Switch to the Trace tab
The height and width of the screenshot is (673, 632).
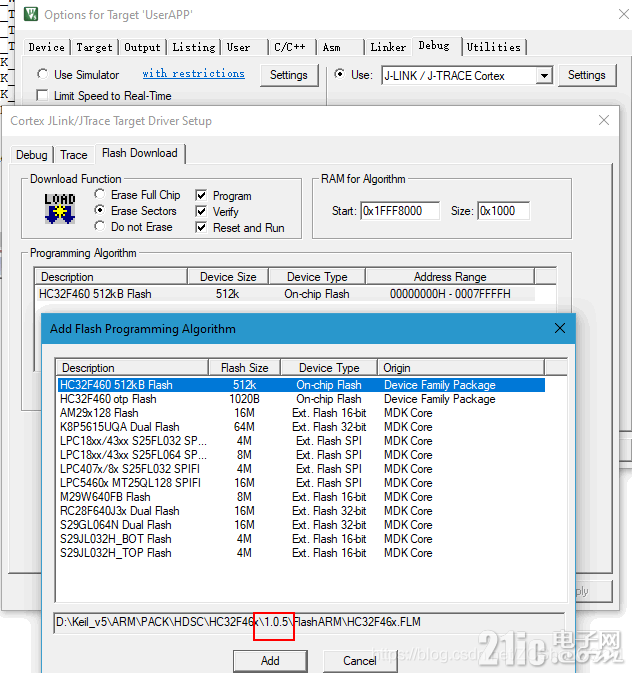pos(74,155)
